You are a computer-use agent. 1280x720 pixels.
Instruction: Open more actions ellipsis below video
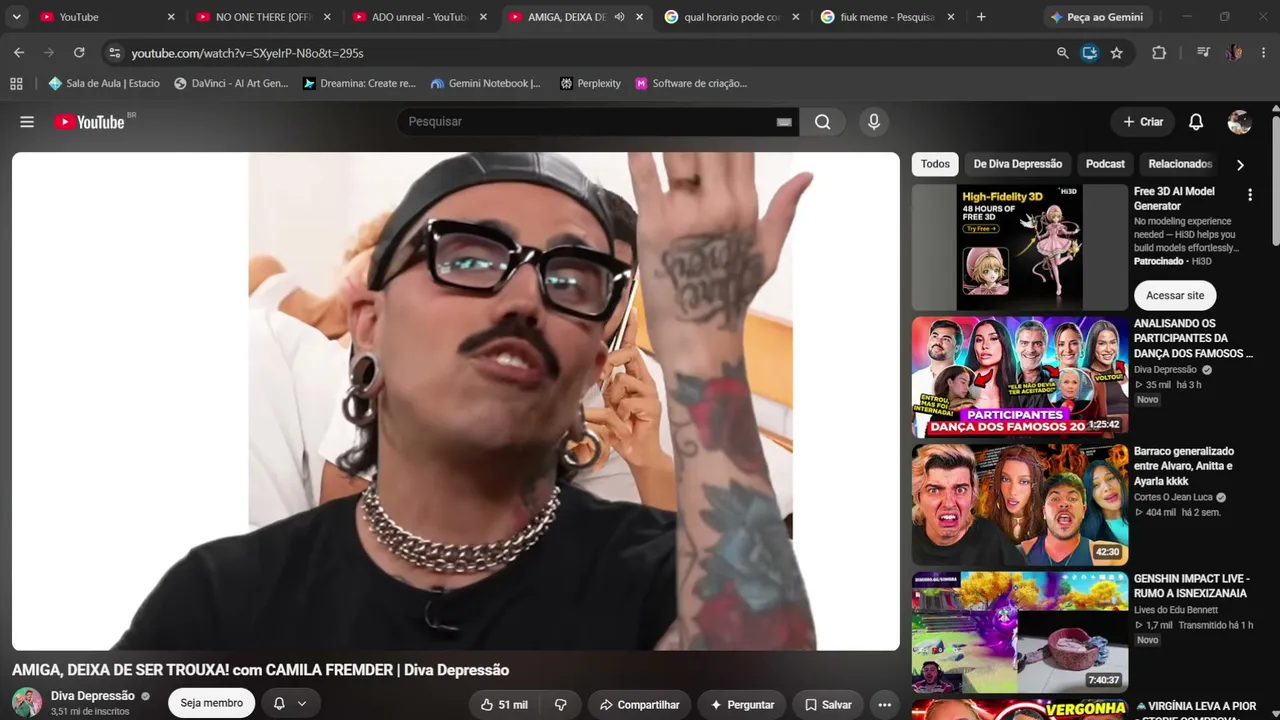tap(884, 705)
